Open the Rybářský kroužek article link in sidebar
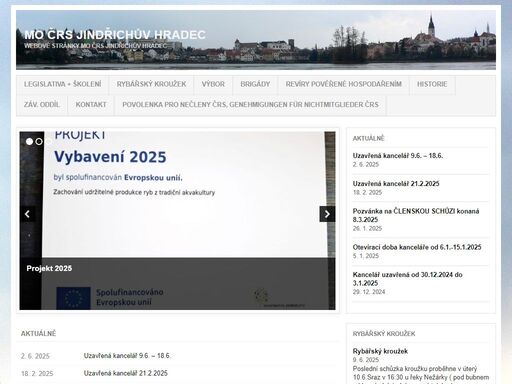Screen dimensions: 512x384 point(380,351)
